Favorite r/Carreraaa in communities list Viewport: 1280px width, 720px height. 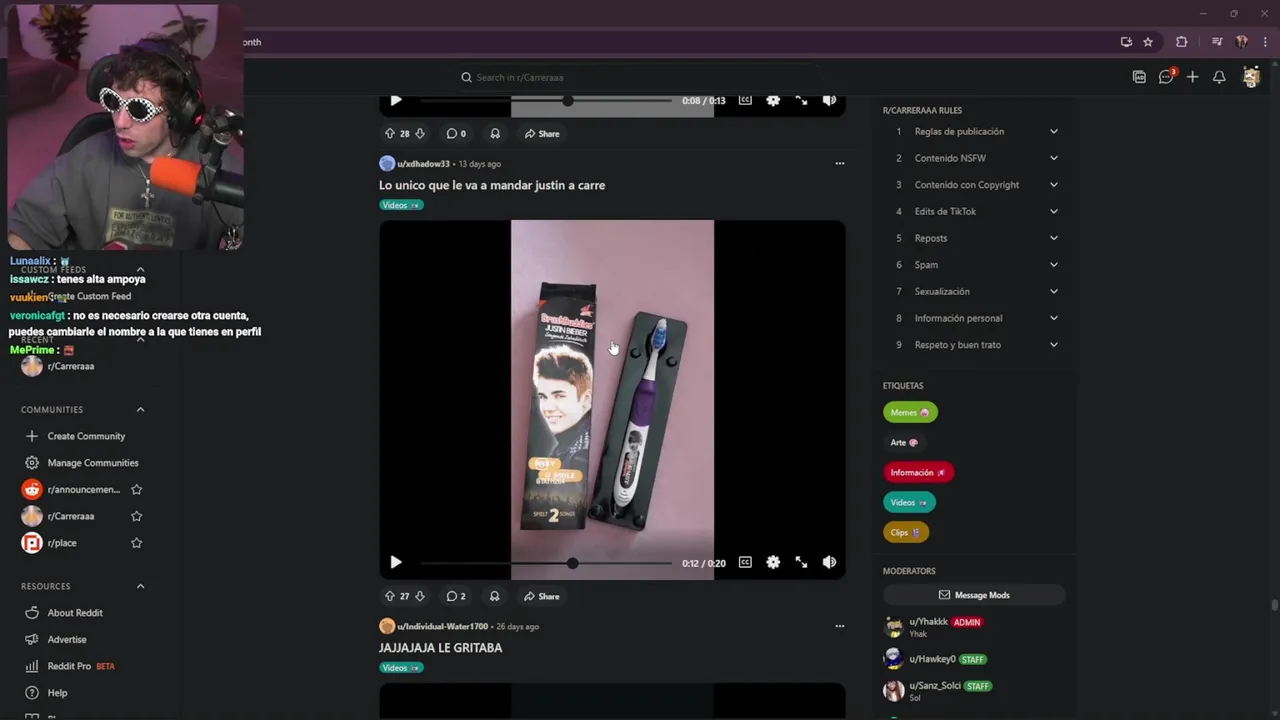click(137, 516)
